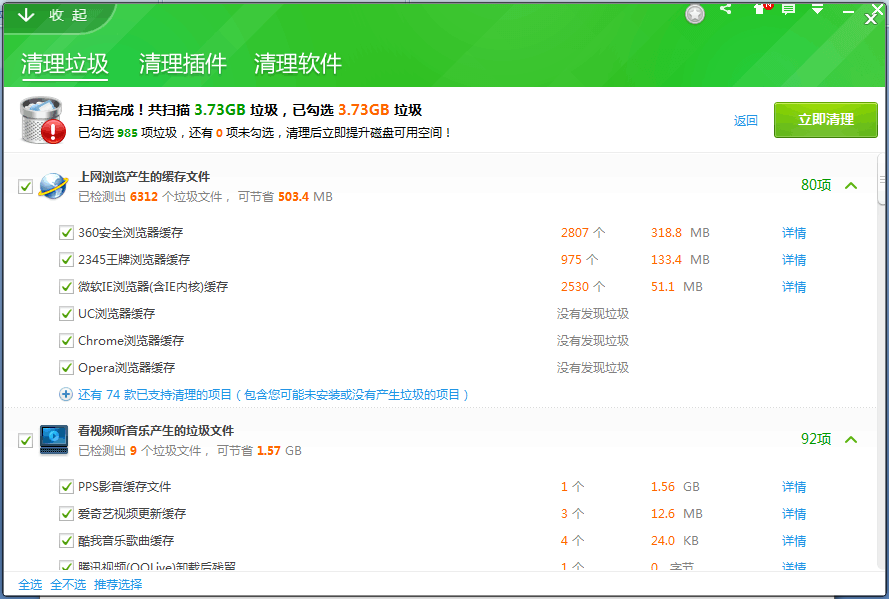Image resolution: width=889 pixels, height=599 pixels.
Task: Click the share icon in title bar
Action: click(726, 9)
